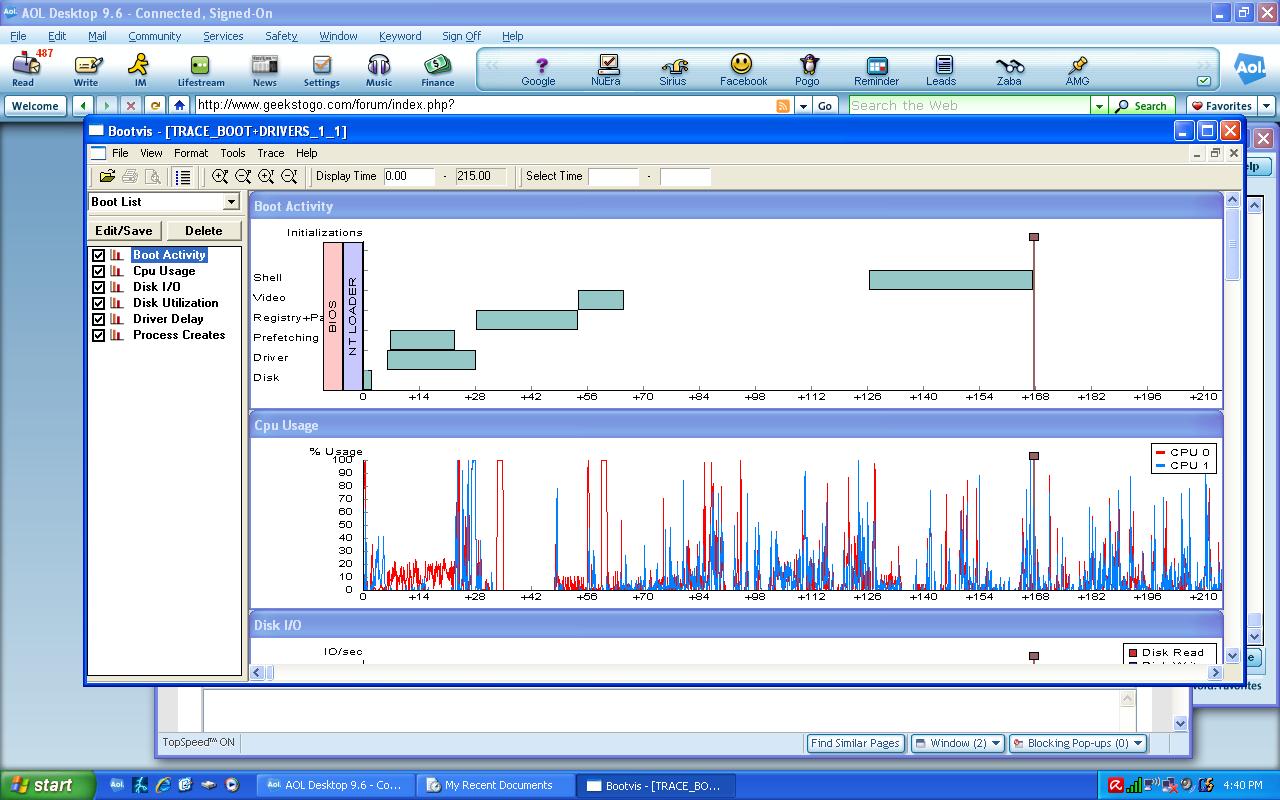Open the Write mail icon in AOL
This screenshot has width=1280, height=800.
pyautogui.click(x=87, y=69)
